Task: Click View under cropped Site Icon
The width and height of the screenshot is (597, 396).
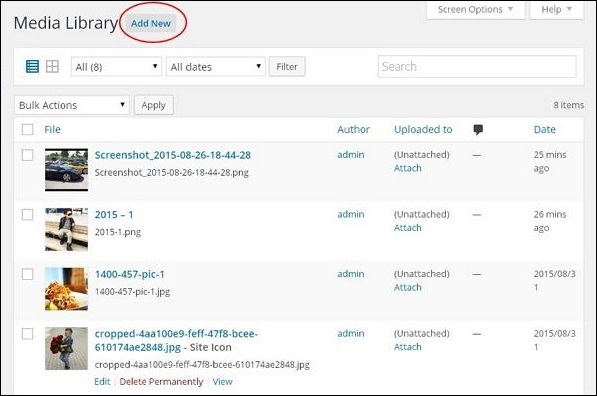Action: pyautogui.click(x=223, y=382)
